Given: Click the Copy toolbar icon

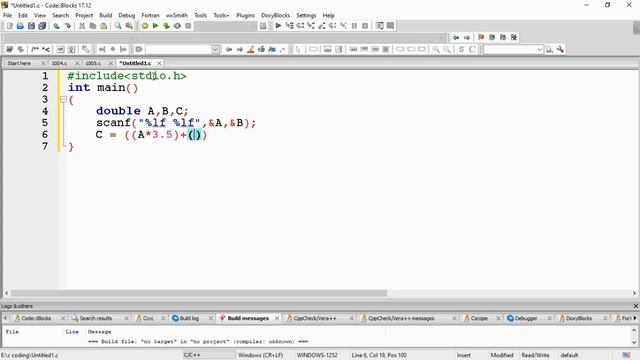Looking at the screenshot, I should pyautogui.click(x=93, y=26).
